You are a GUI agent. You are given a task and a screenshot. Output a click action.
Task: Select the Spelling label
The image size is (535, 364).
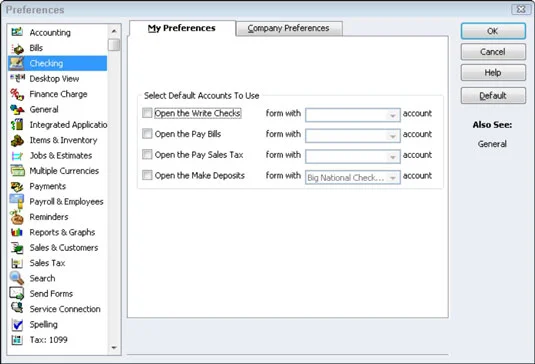44,324
